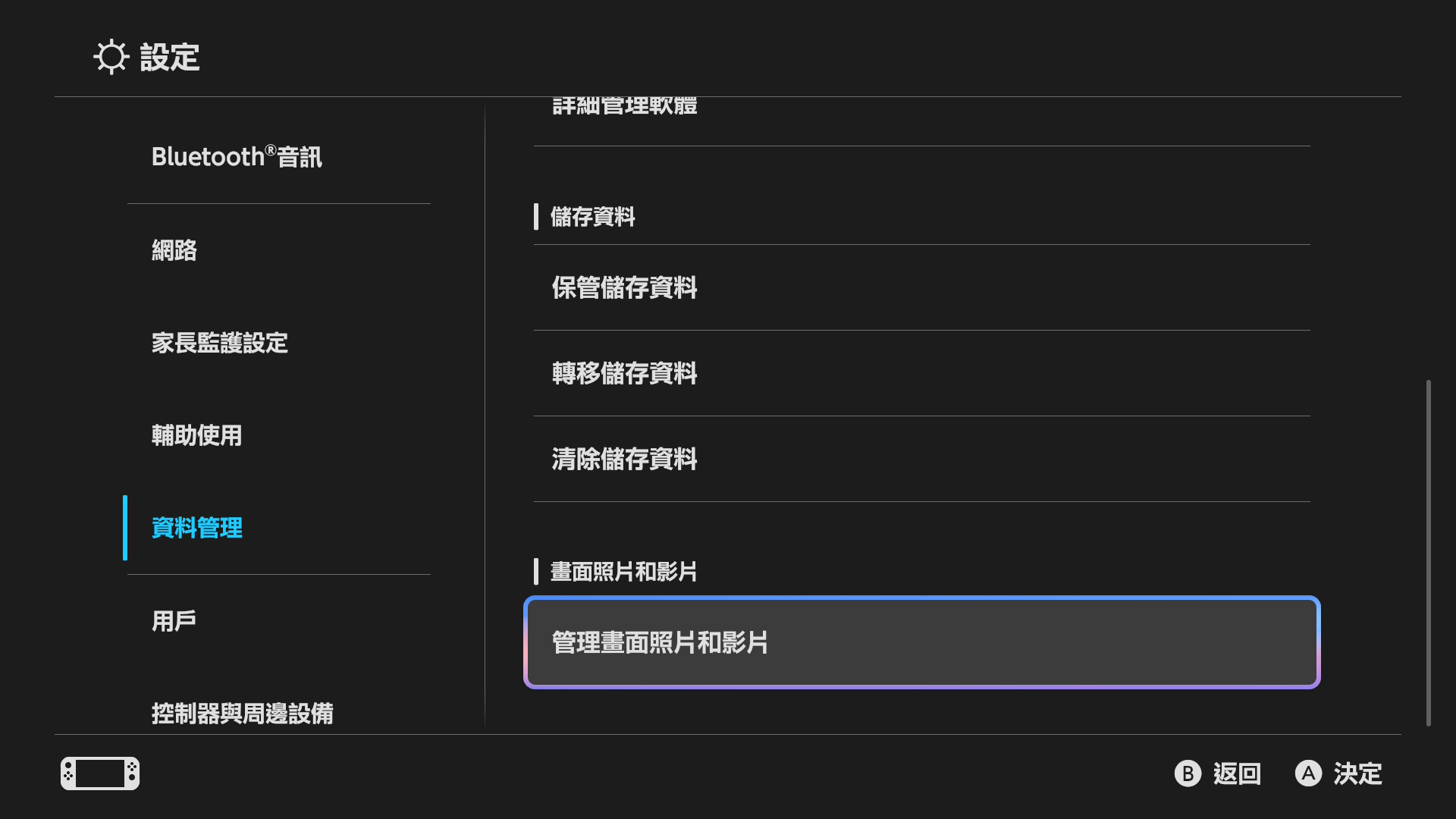1456x819 pixels.
Task: Click the 設定 page title
Action: (x=170, y=57)
